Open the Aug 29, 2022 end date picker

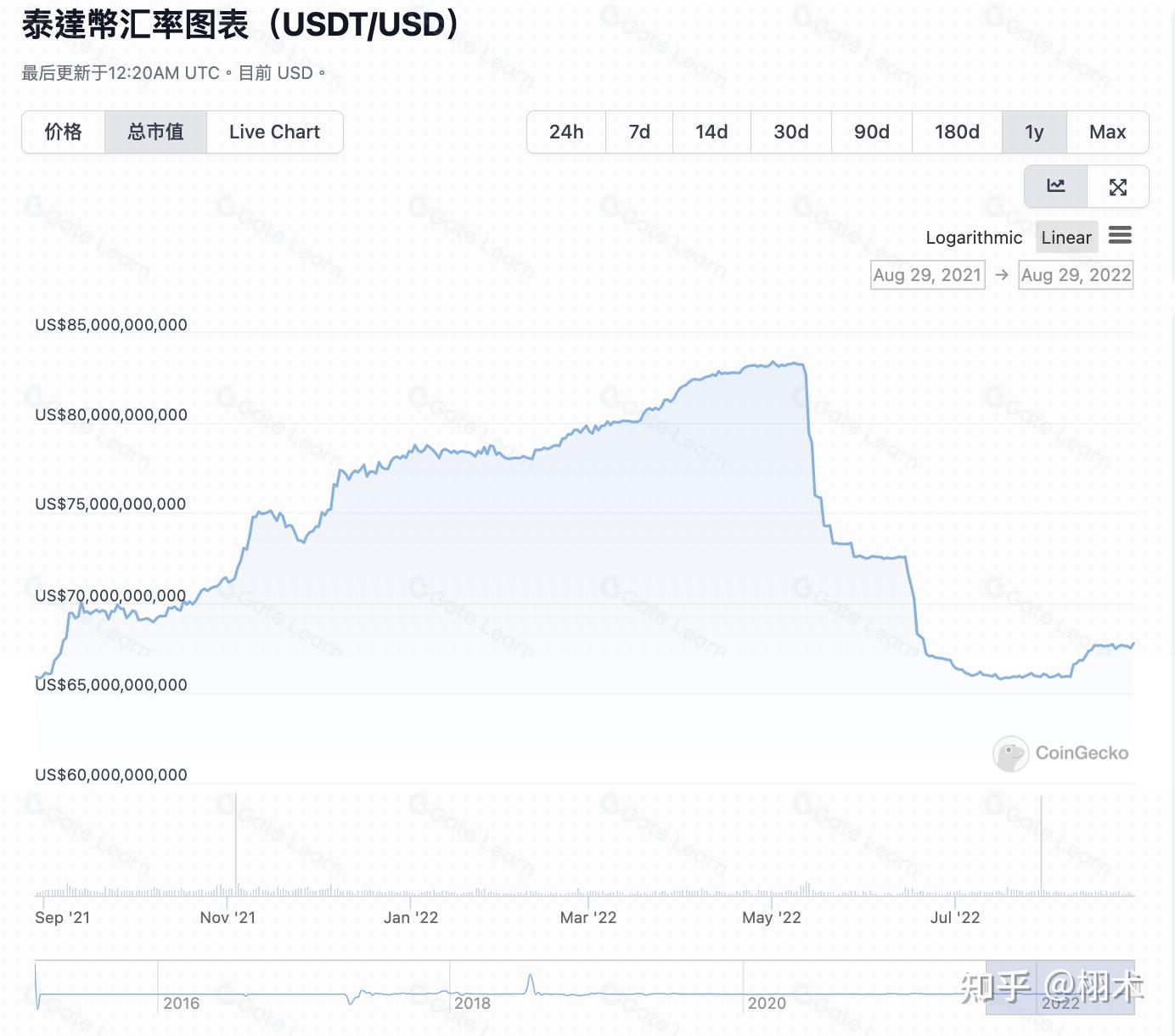click(1076, 274)
